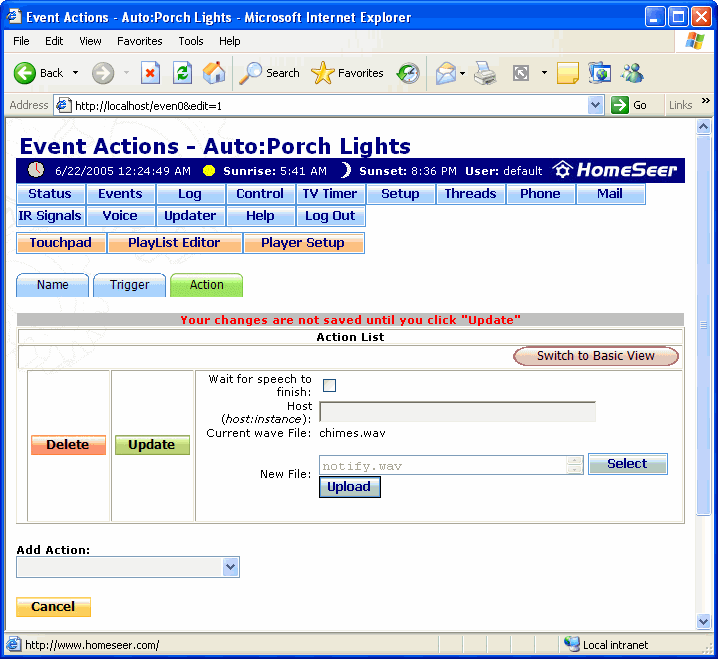Viewport: 718px width, 659px height.
Task: Click the Log Out nav button
Action: coord(330,216)
